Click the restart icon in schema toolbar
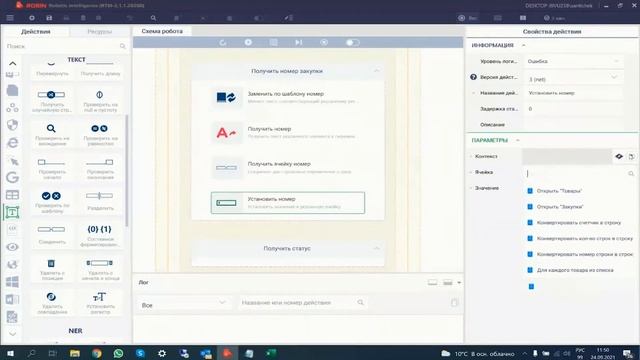 [222, 42]
